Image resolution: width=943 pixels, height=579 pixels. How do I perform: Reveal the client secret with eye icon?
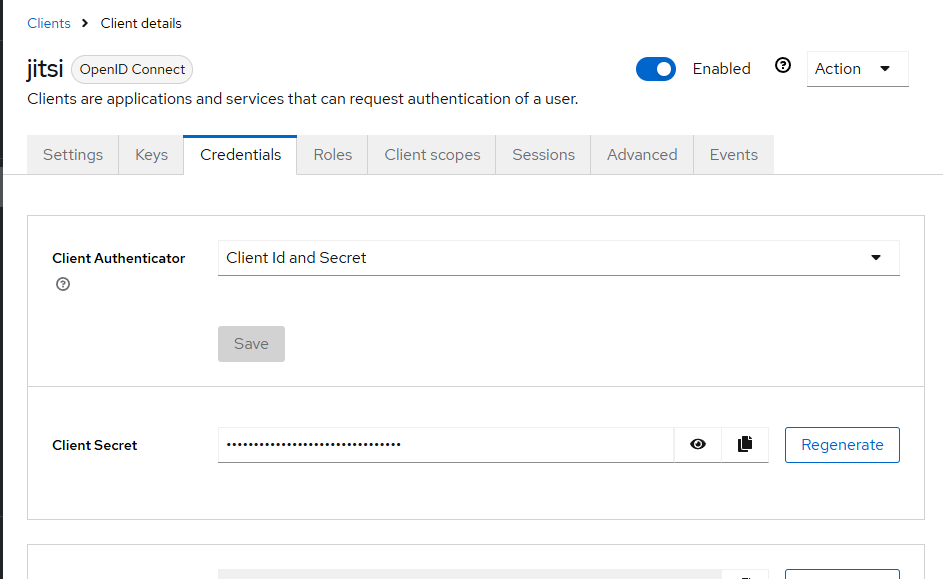(698, 445)
